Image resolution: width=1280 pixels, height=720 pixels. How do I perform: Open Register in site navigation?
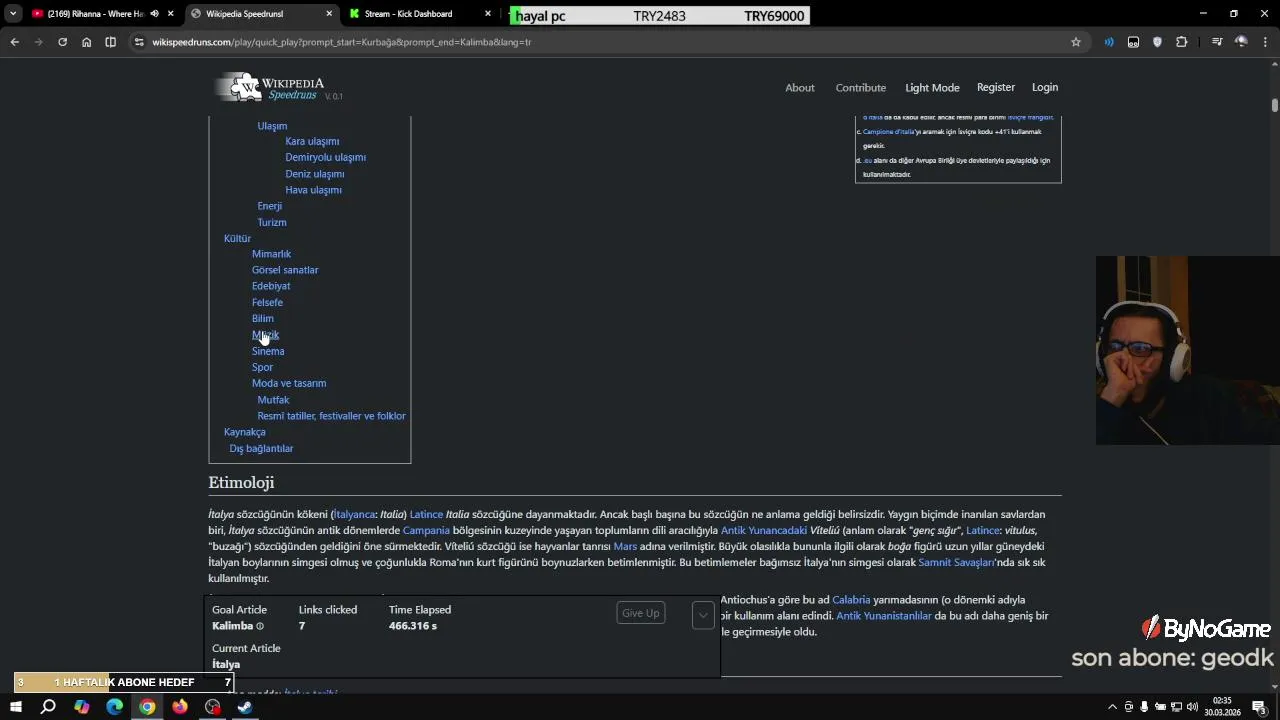tap(996, 87)
